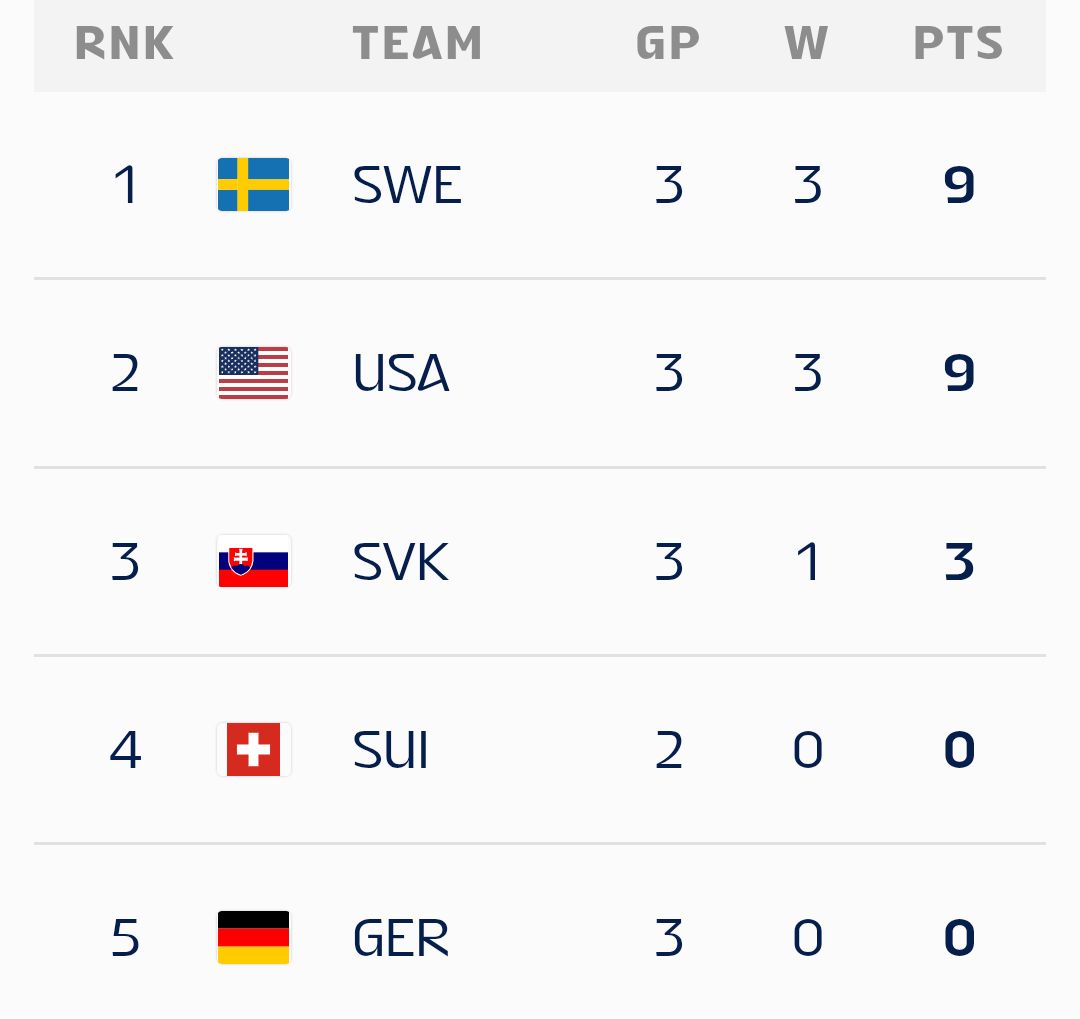Select the SVK team name

(x=401, y=562)
